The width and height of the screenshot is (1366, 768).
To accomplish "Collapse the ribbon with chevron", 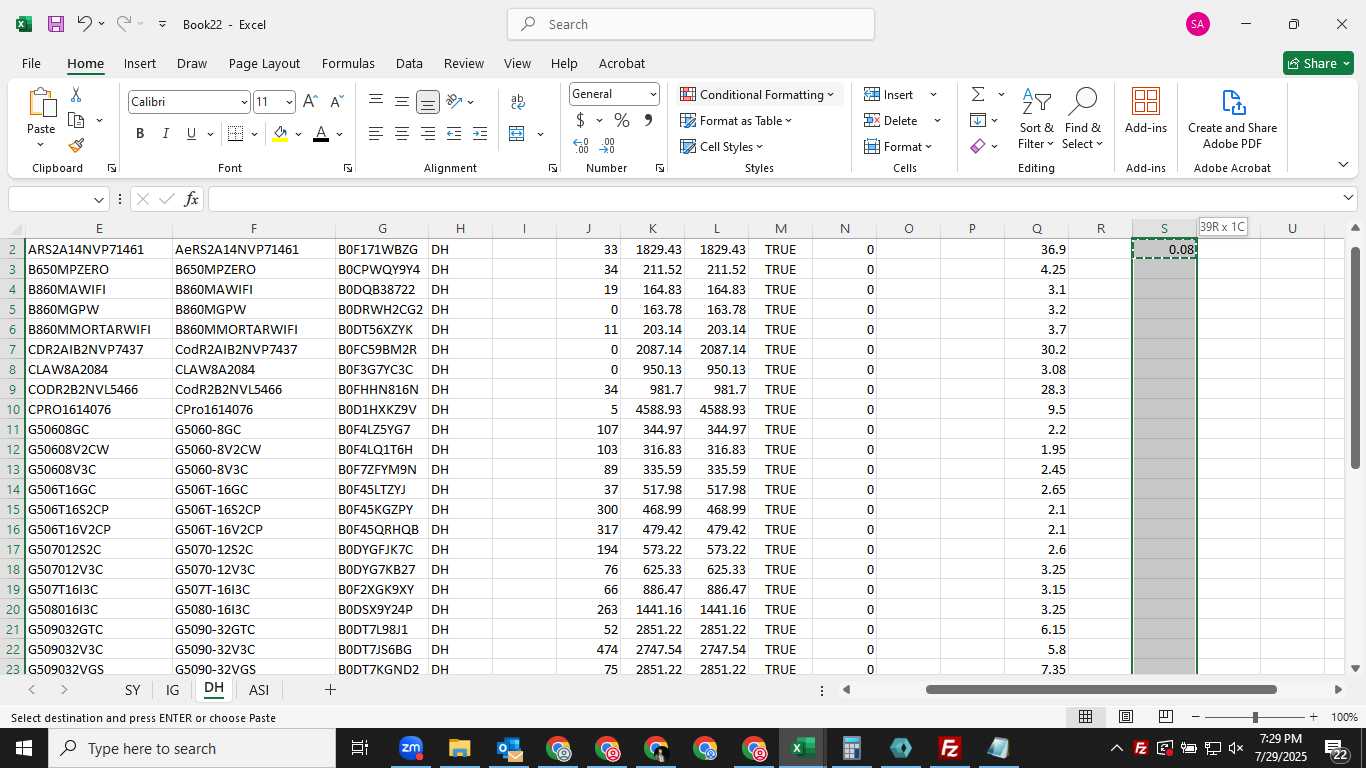I will pyautogui.click(x=1342, y=164).
